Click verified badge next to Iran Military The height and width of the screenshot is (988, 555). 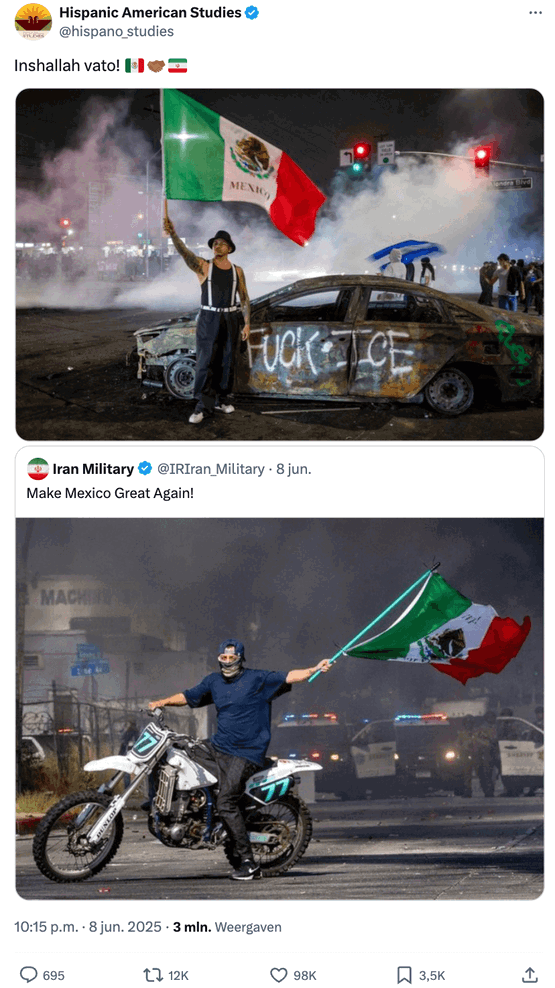click(144, 469)
